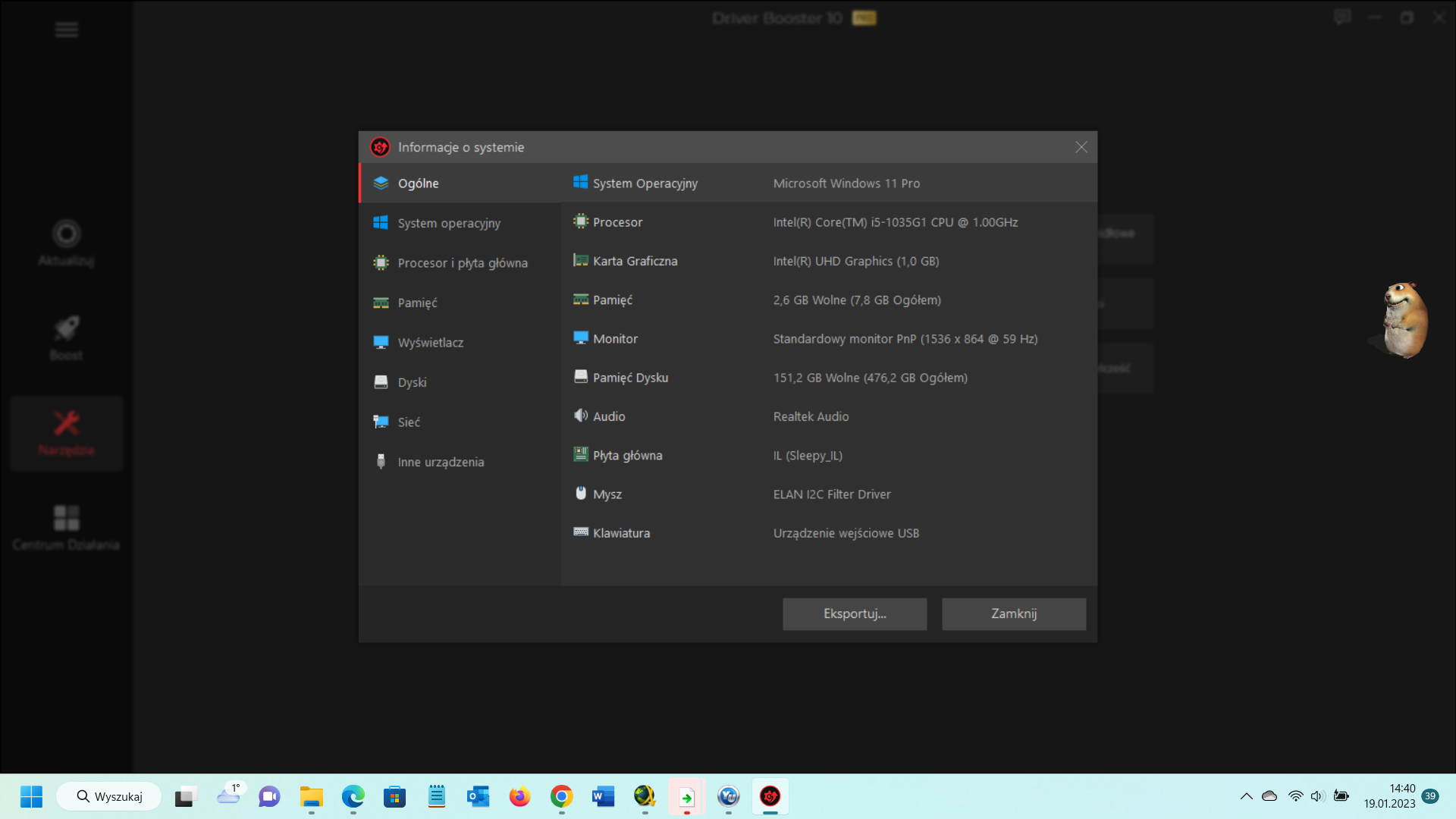Open the clock showing 14:40
This screenshot has width=1456, height=819.
pyautogui.click(x=1389, y=796)
